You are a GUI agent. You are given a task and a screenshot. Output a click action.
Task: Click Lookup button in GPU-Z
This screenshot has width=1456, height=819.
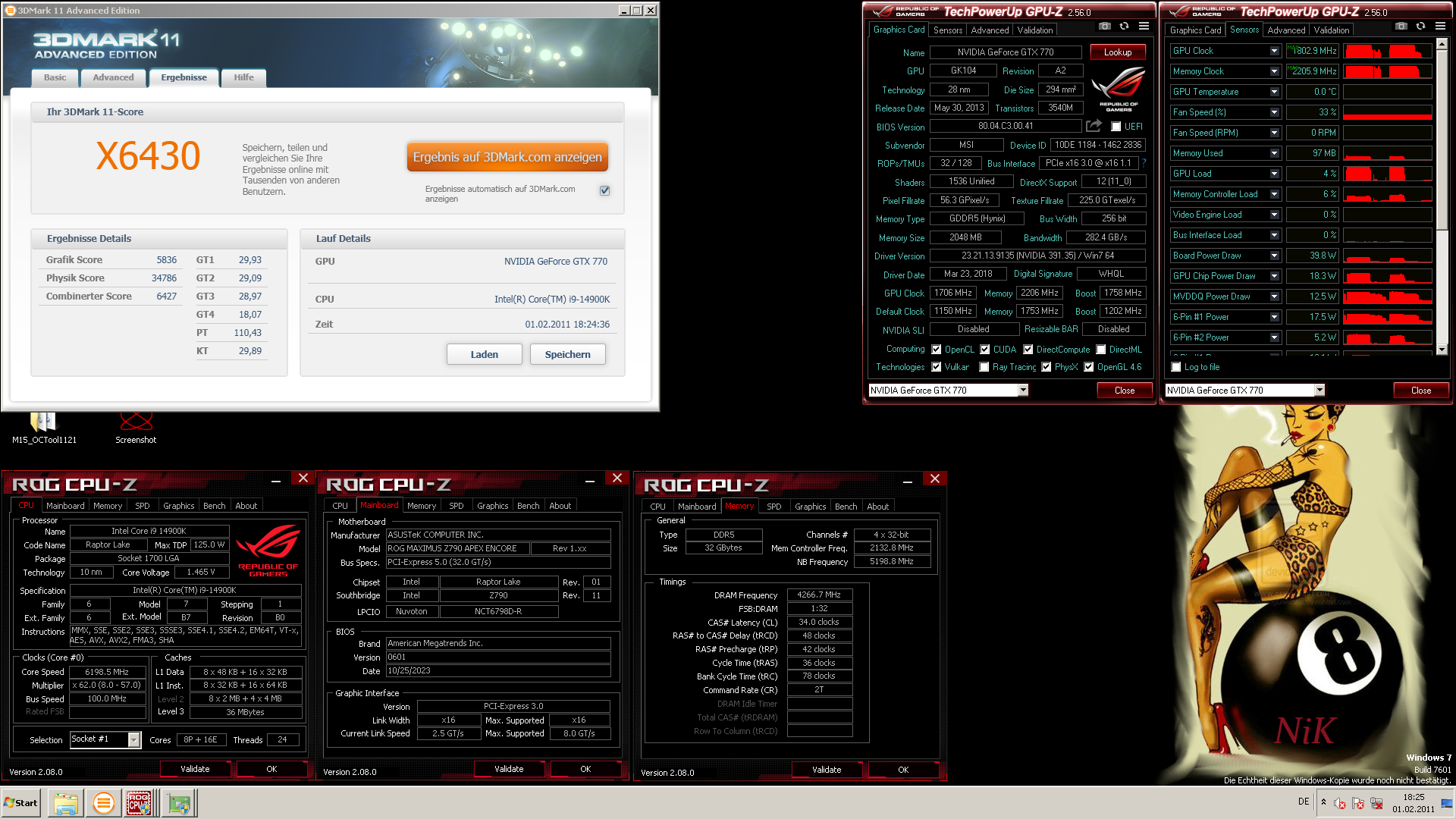pyautogui.click(x=1118, y=52)
